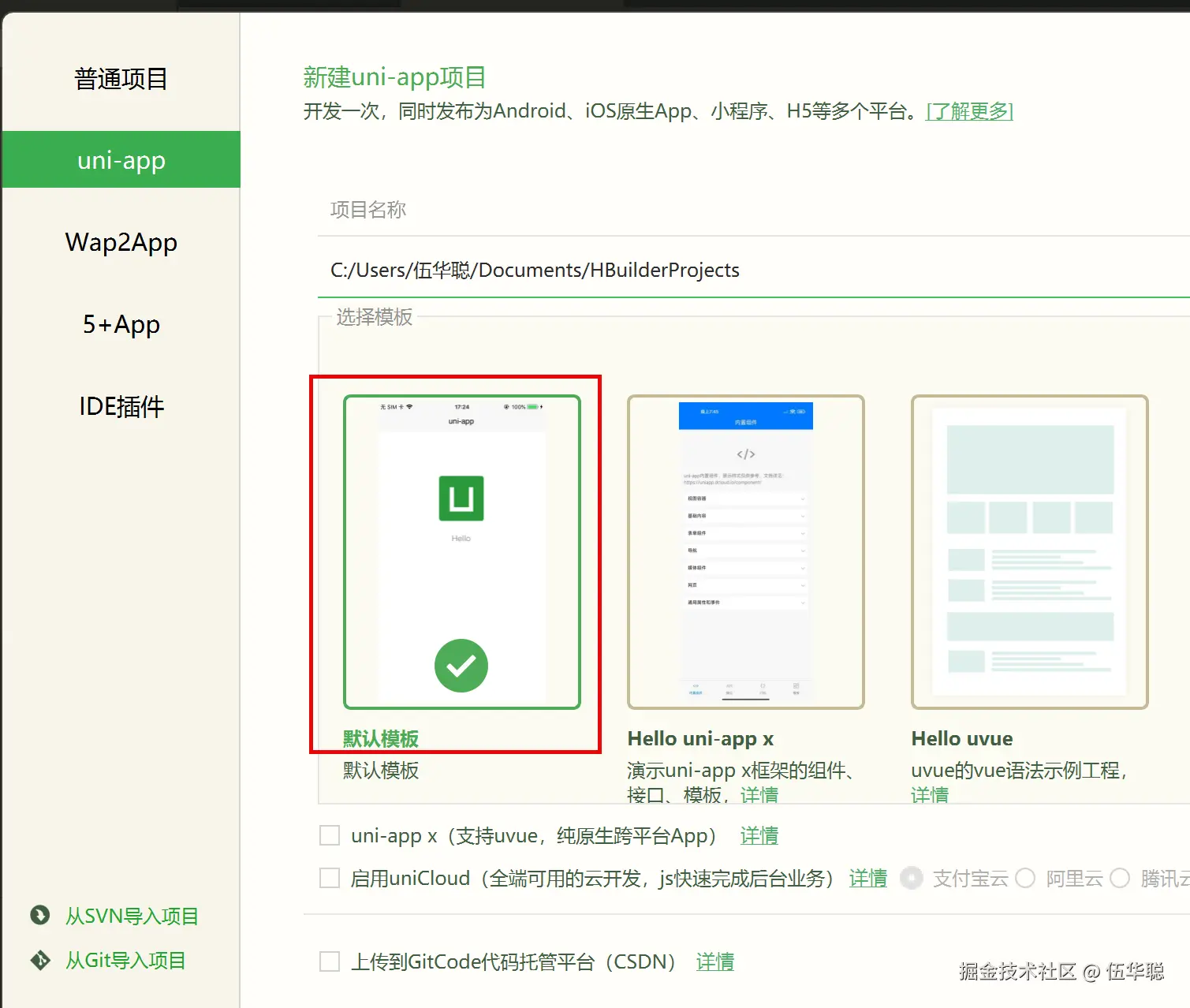1190x1008 pixels.
Task: Click the Hello uni-app x title text
Action: (x=700, y=738)
